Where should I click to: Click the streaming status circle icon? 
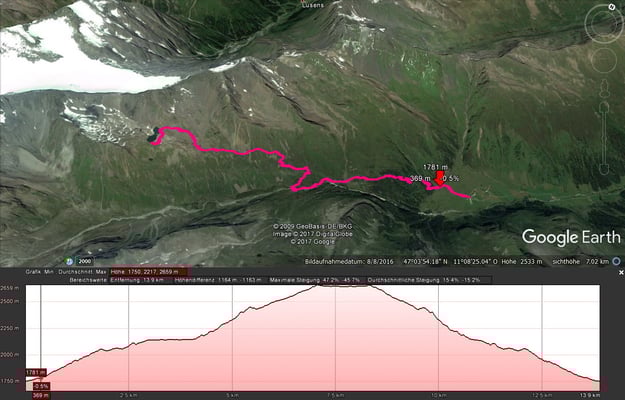tap(616, 262)
